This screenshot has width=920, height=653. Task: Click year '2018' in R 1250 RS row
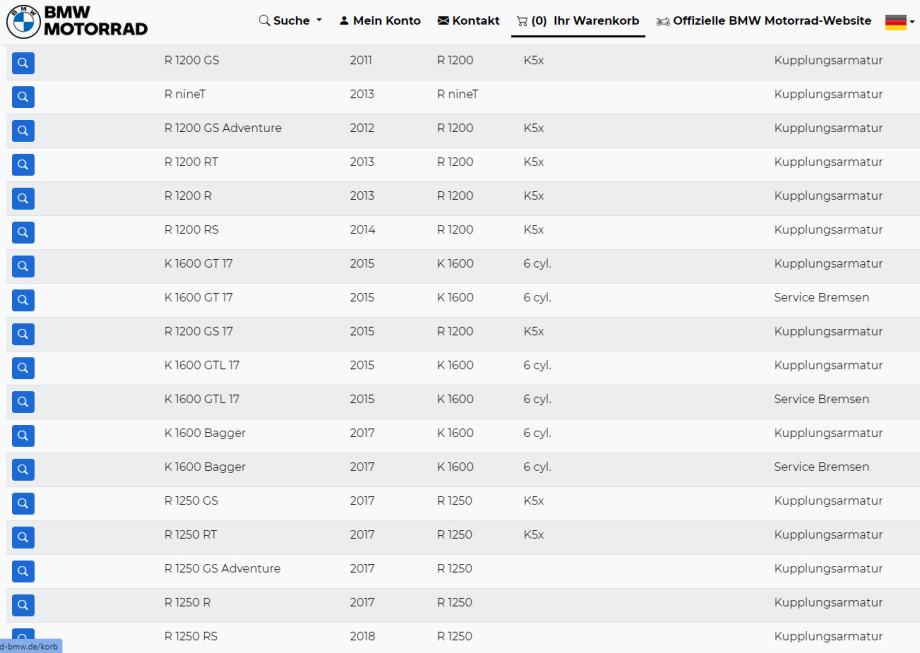(x=363, y=636)
